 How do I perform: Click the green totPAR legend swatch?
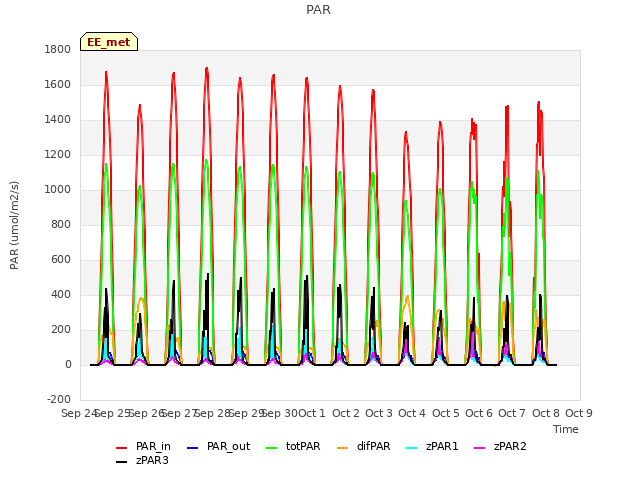[271, 448]
